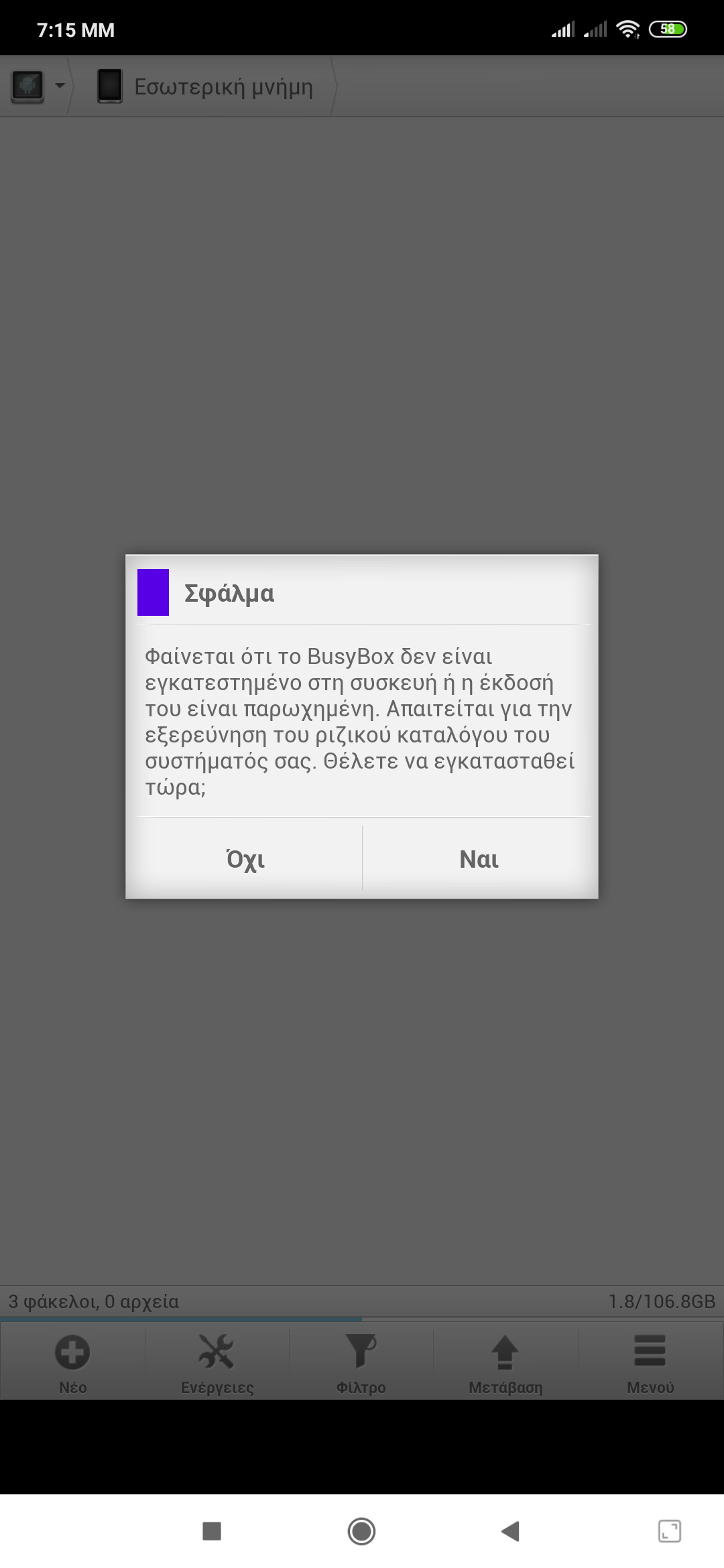Viewport: 724px width, 1568px height.
Task: Click the purple square in Σφάλμα header
Action: 153,592
